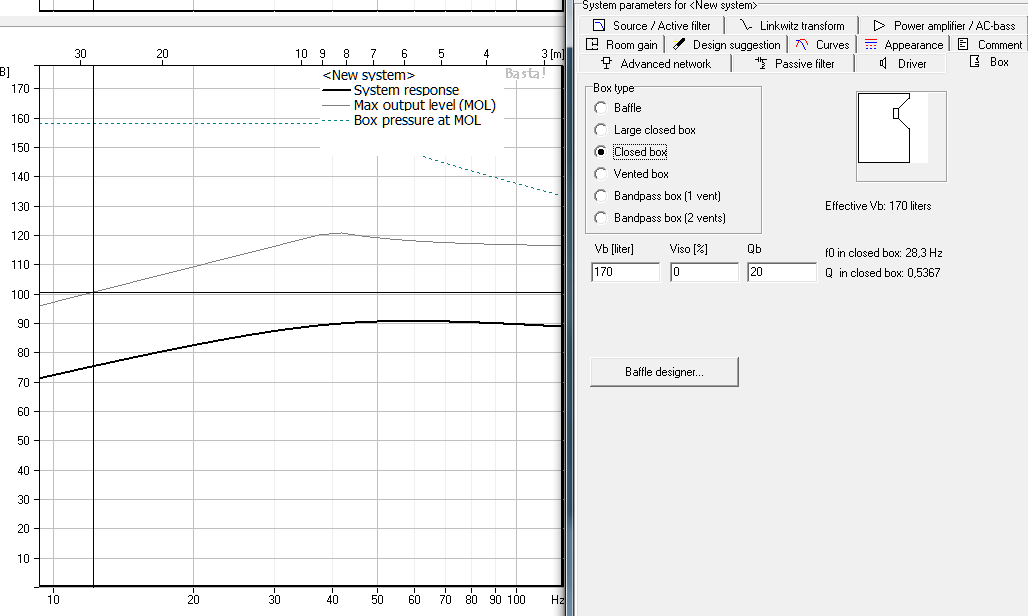
Task: Click the Q in closed box: 0,5367 value
Action: [882, 273]
